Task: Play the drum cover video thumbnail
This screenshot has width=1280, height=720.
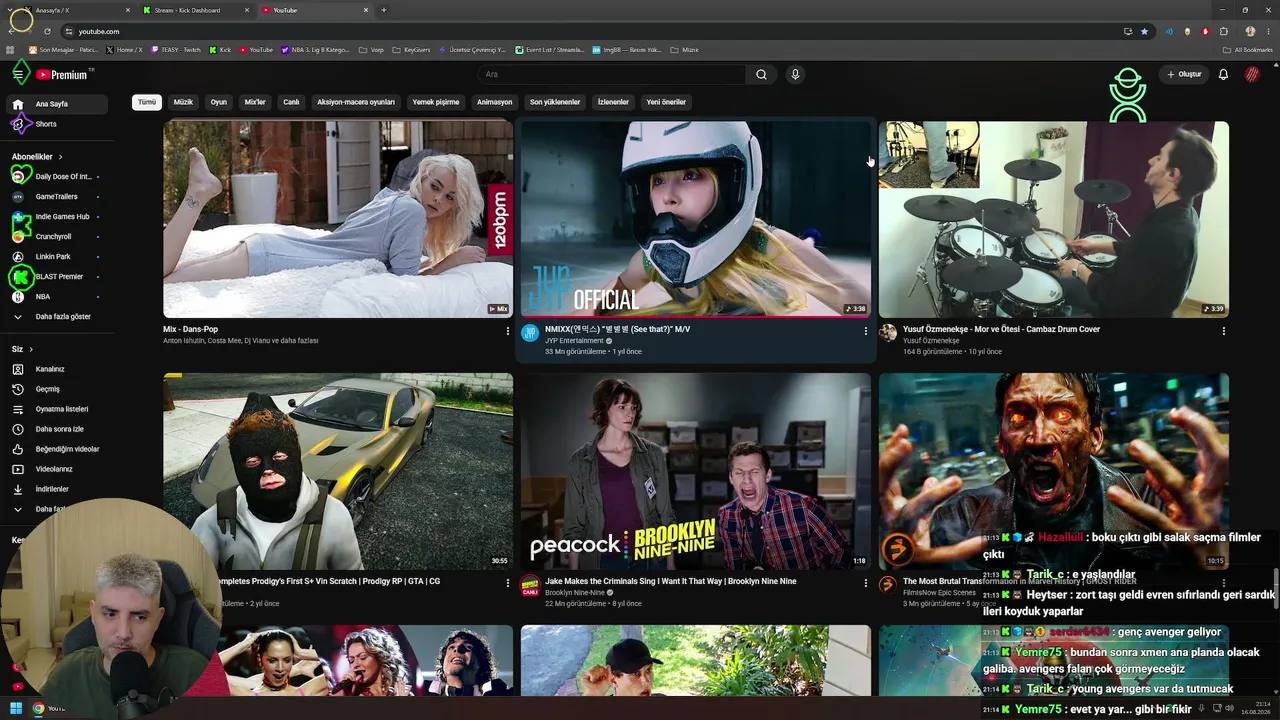Action: tap(1054, 219)
